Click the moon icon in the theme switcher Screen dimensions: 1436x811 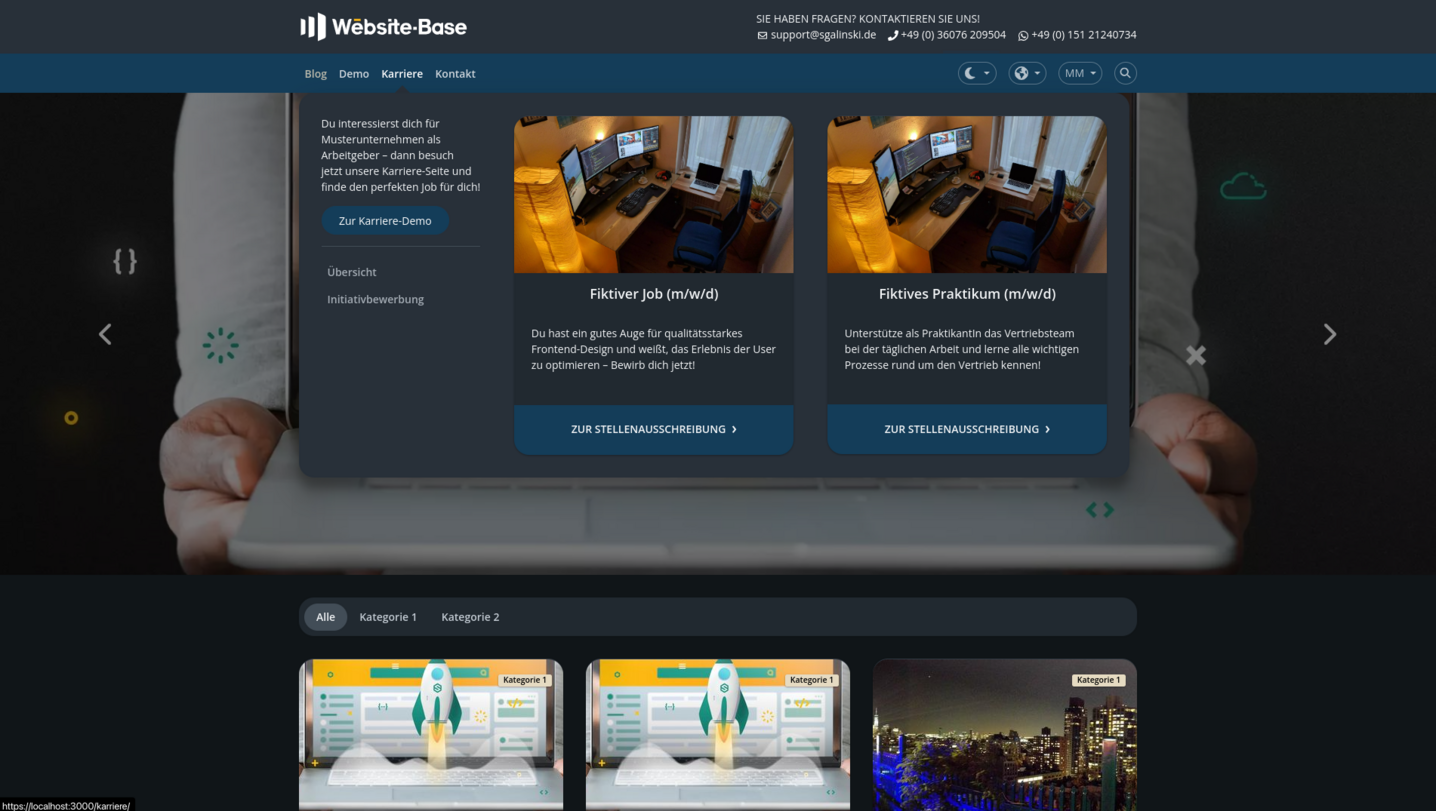[x=969, y=72]
